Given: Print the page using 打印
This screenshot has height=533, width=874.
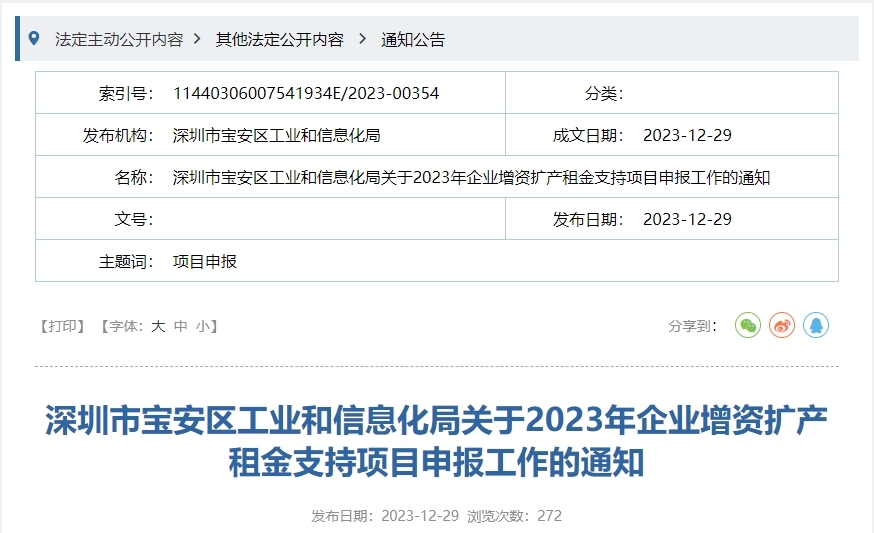Looking at the screenshot, I should point(62,326).
